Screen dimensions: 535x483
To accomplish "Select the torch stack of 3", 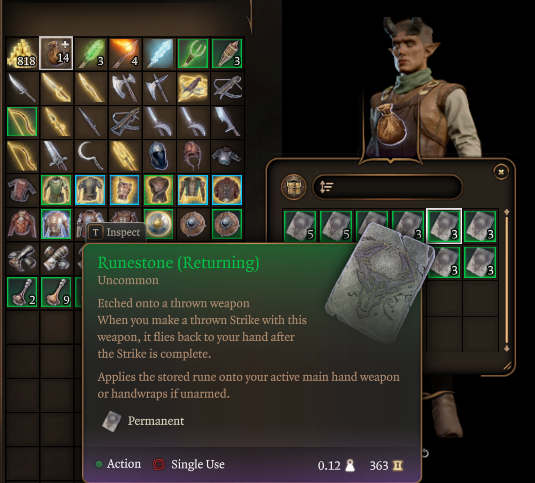I will (x=227, y=54).
